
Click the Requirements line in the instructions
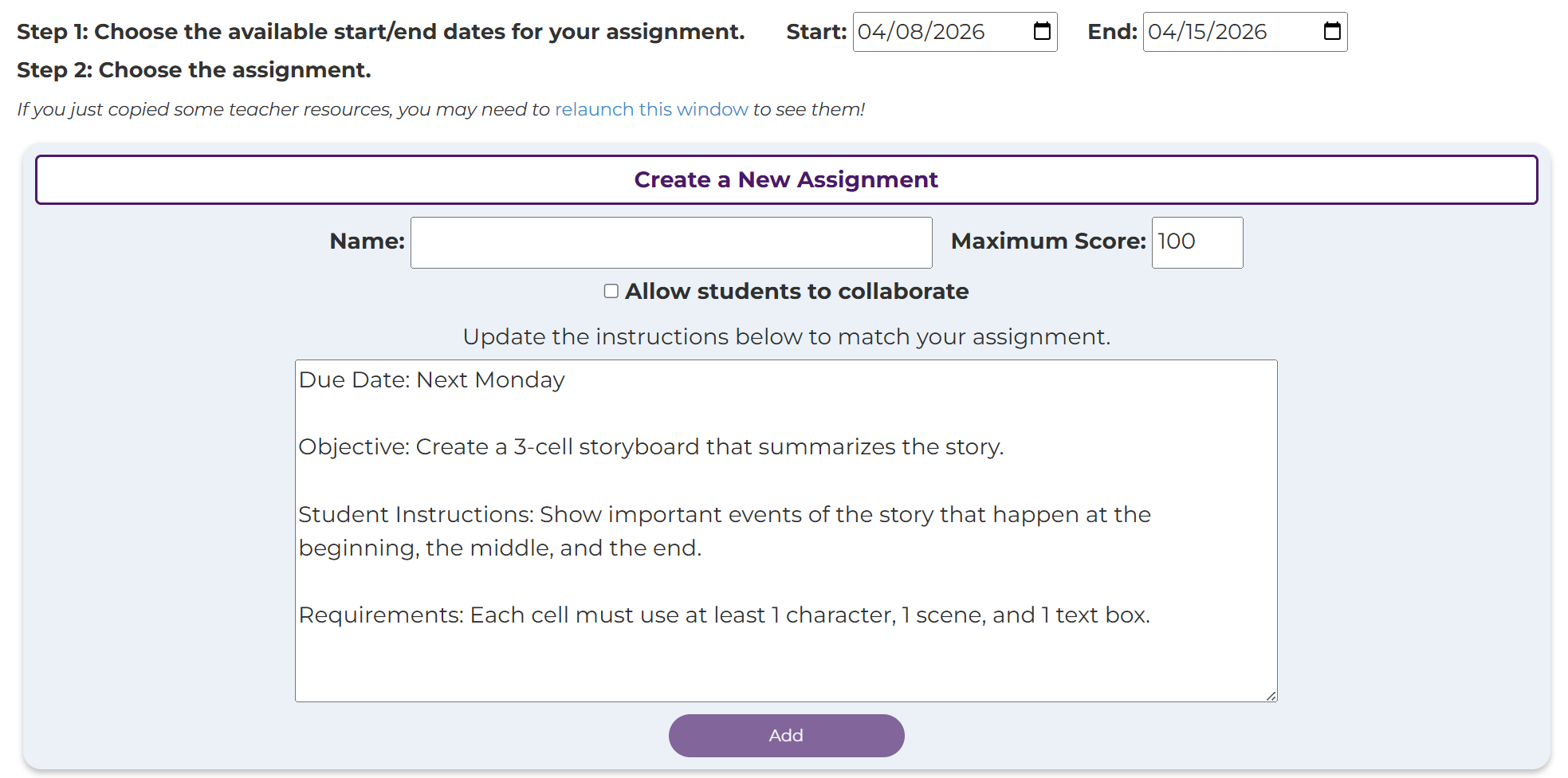(724, 615)
